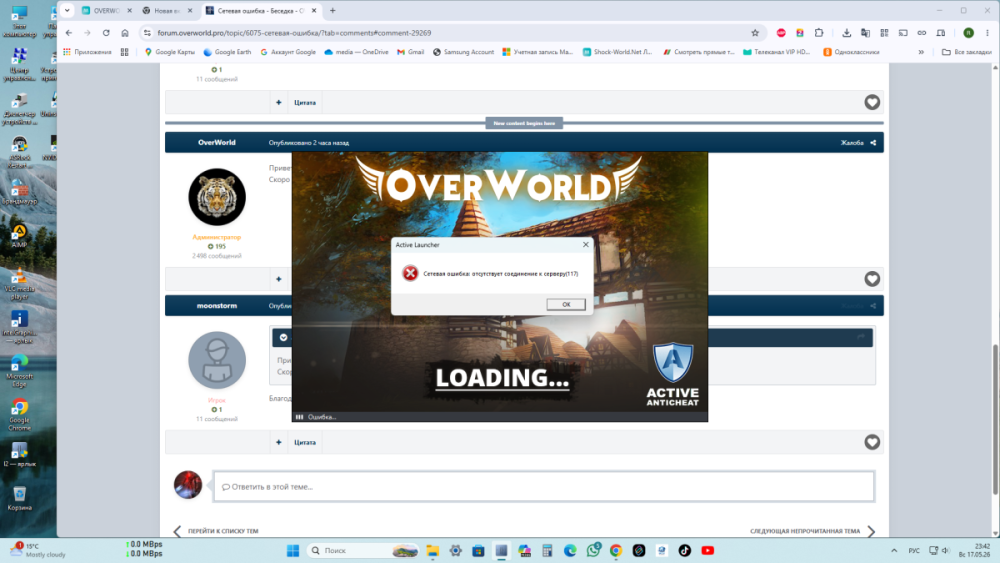Viewport: 1000px width, 563px height.
Task: Multiquote moonstorm's post with plus
Action: coord(279,442)
